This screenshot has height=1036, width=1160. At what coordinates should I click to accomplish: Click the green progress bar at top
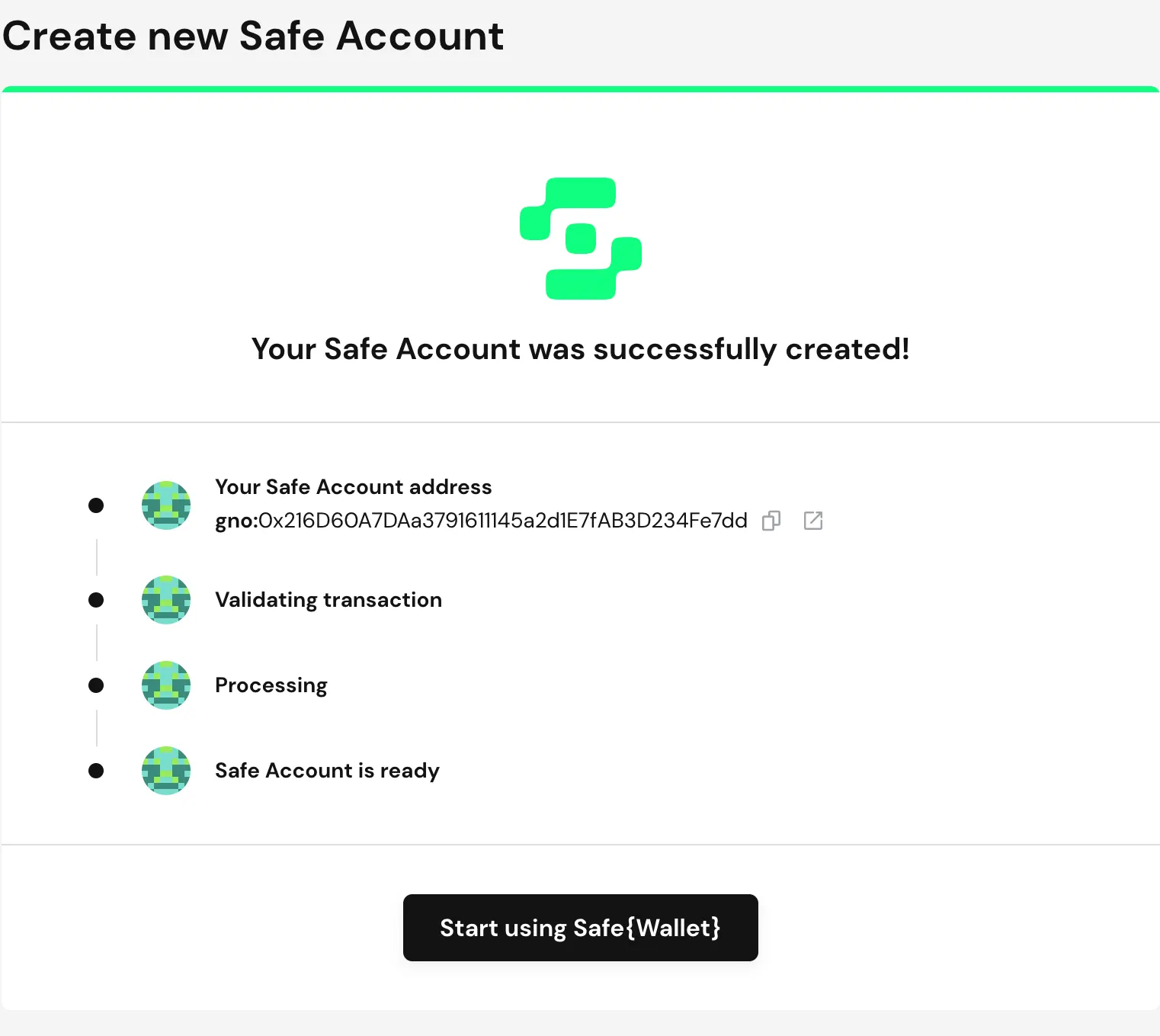pos(581,89)
